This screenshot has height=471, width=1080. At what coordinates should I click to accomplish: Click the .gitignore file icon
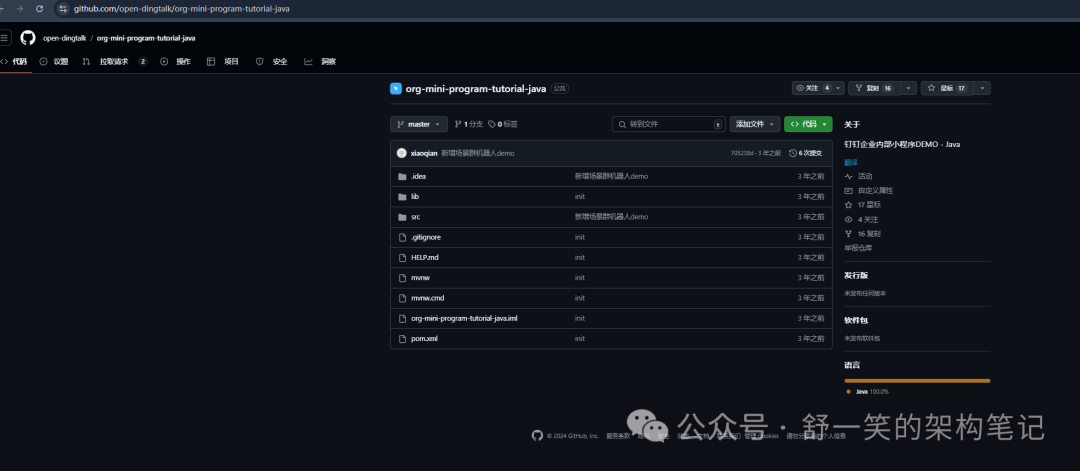click(403, 237)
